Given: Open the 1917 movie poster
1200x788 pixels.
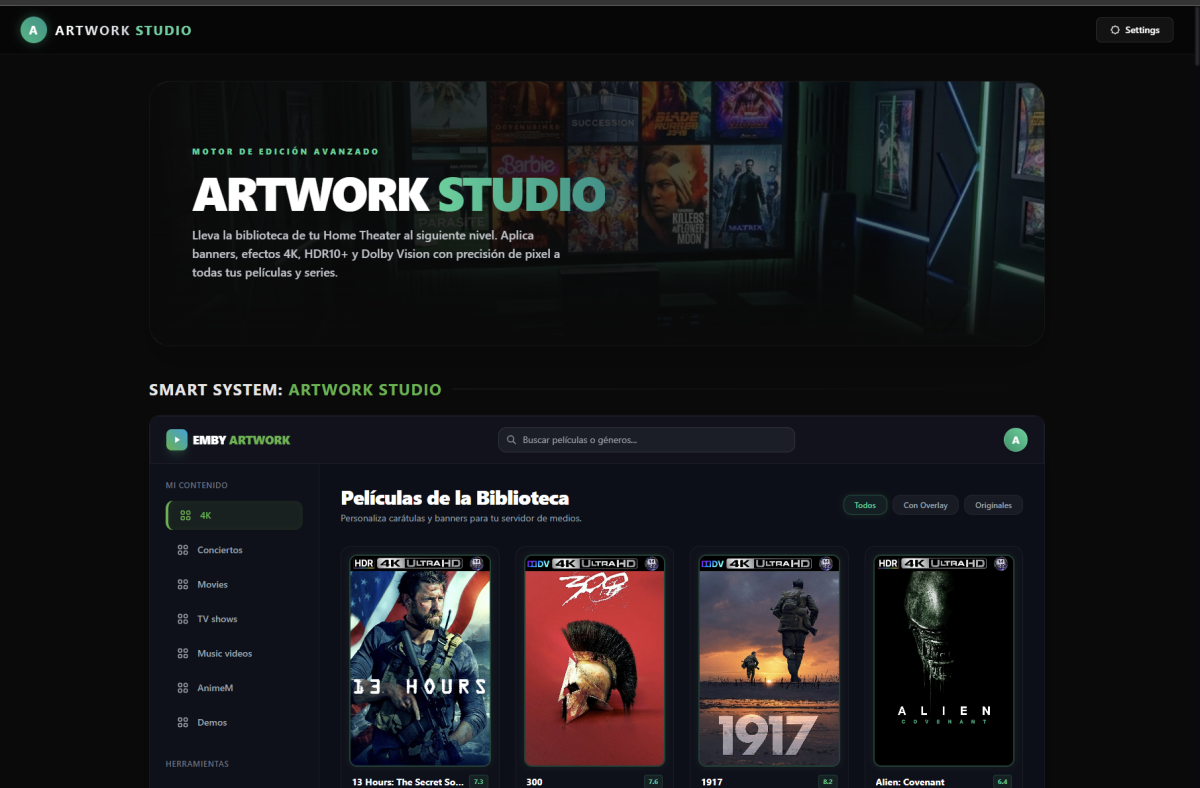Looking at the screenshot, I should pos(769,661).
